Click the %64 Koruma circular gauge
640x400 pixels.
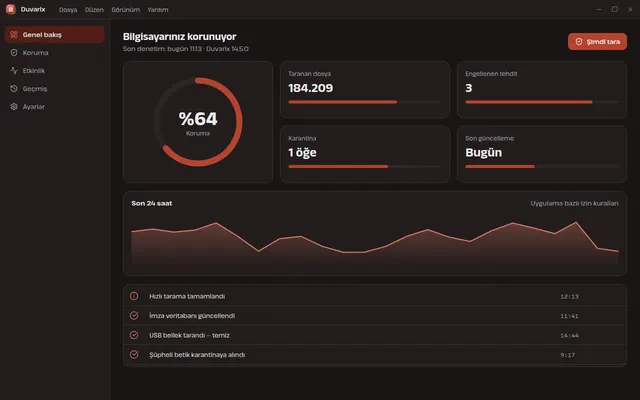(198, 122)
